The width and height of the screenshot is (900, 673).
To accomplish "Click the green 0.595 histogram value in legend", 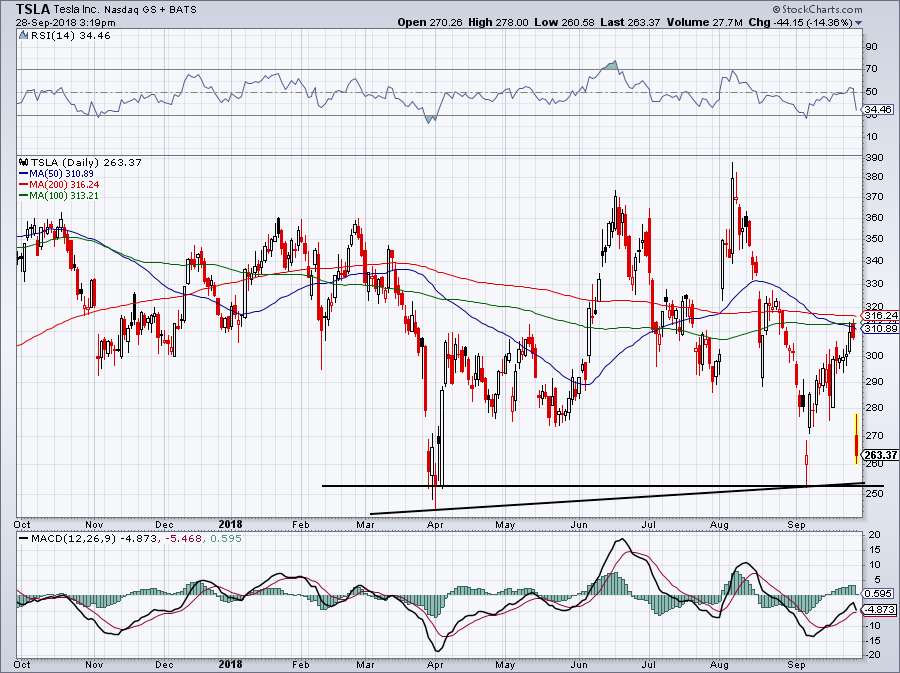I will click(x=226, y=539).
